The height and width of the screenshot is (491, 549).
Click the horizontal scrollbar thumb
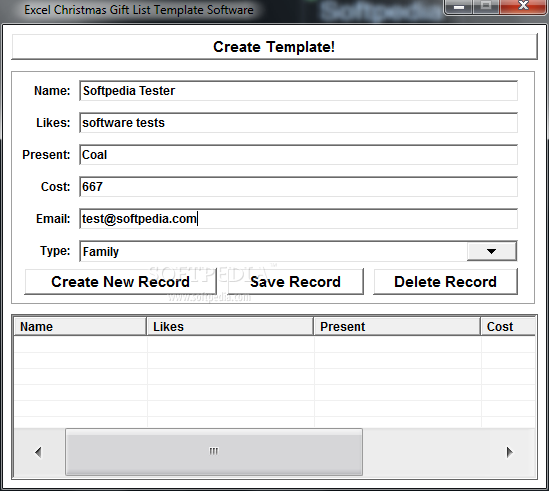(x=214, y=452)
